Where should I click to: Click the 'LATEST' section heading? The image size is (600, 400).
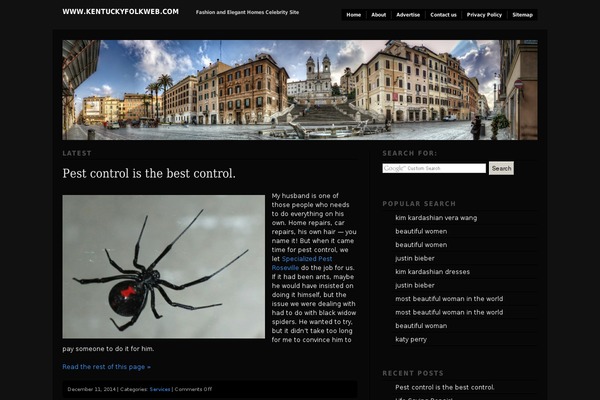pos(77,153)
